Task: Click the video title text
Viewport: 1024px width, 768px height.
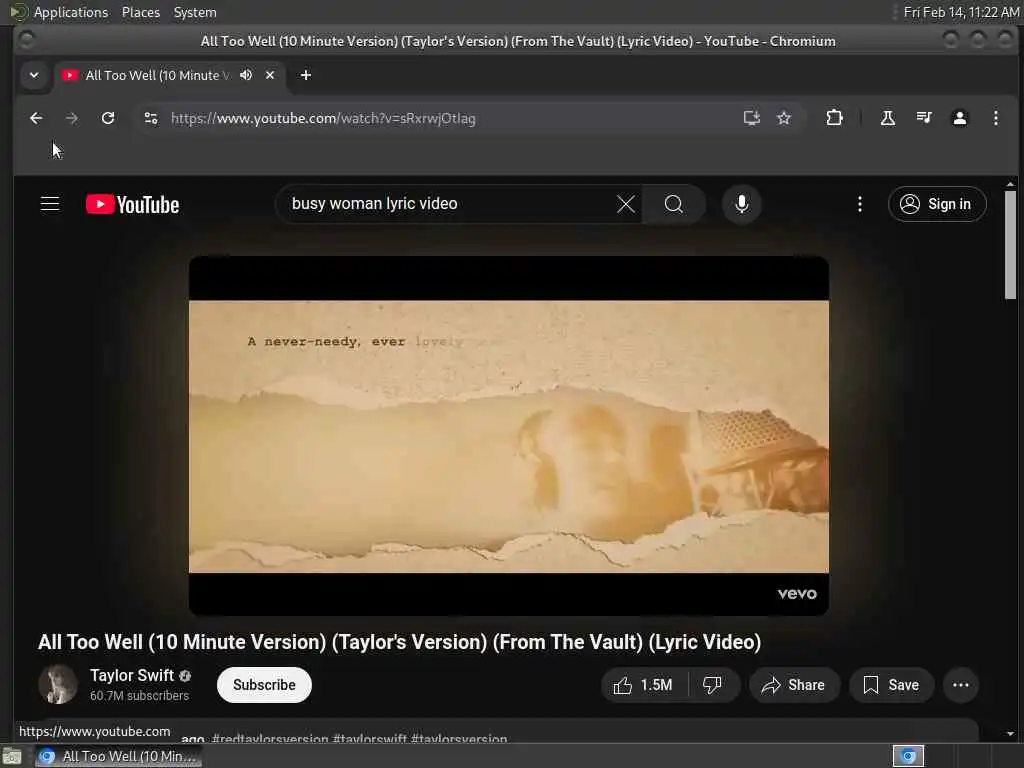Action: [400, 642]
